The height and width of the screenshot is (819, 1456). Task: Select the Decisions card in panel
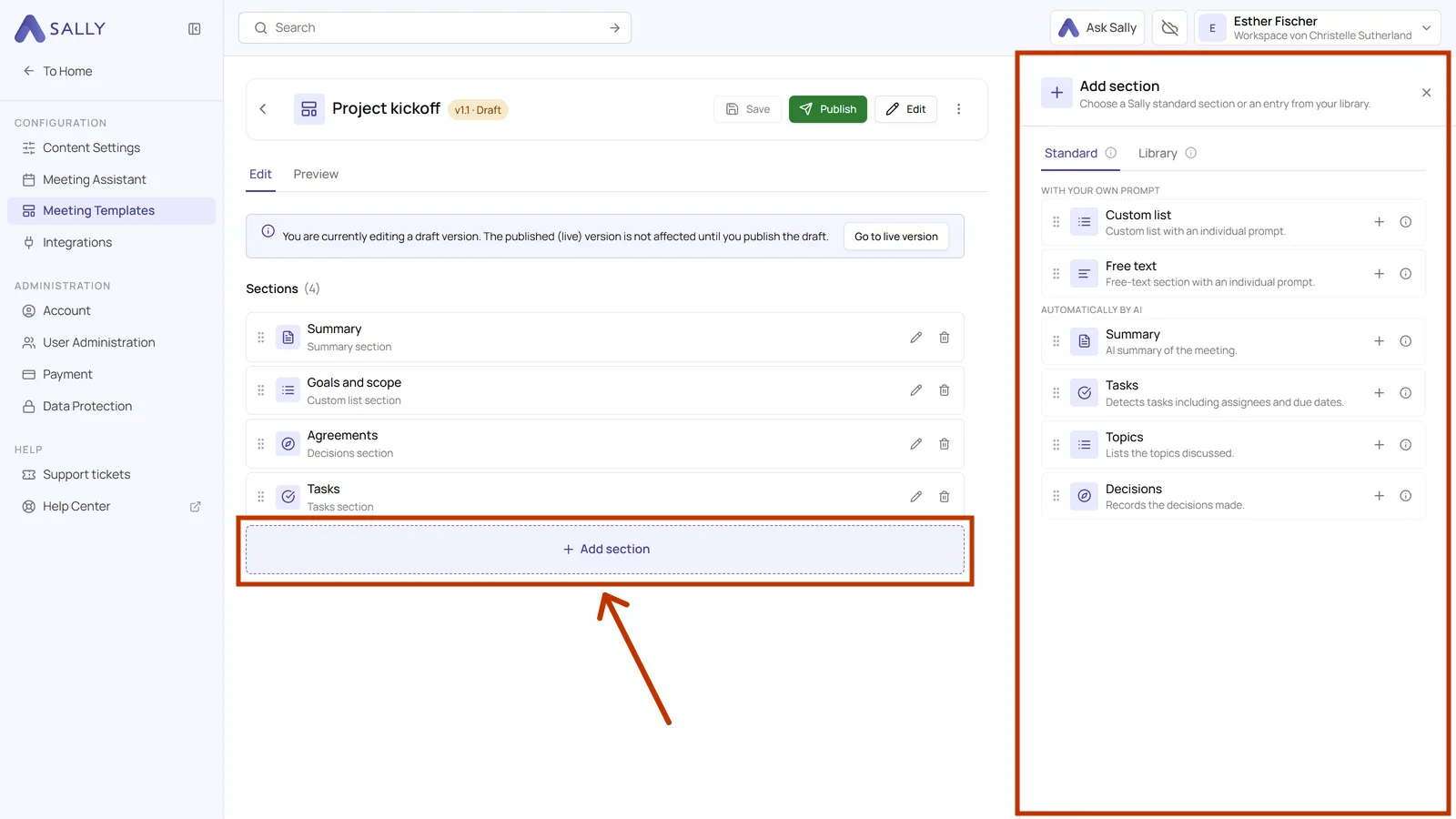pos(1233,496)
